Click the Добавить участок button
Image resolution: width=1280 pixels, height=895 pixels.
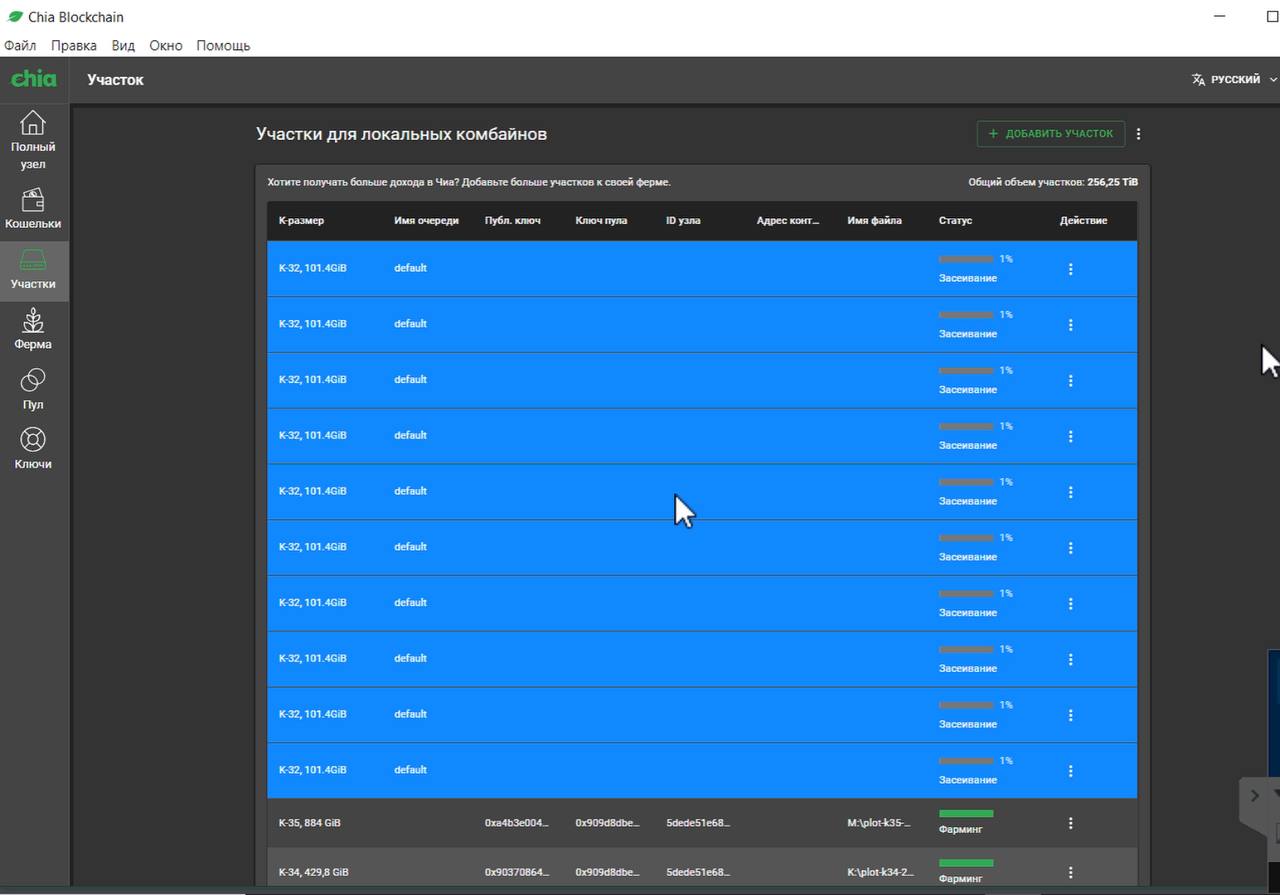1051,134
